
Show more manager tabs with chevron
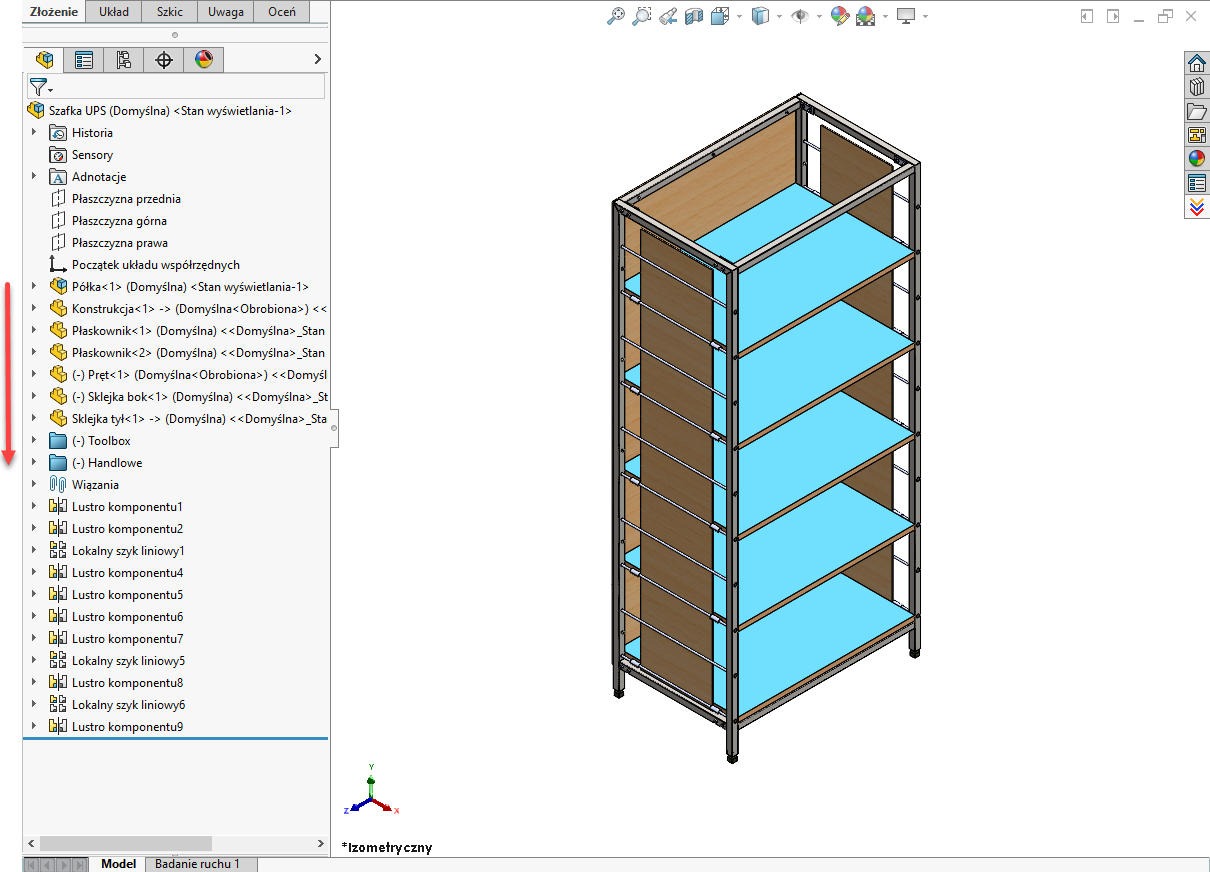click(x=318, y=60)
